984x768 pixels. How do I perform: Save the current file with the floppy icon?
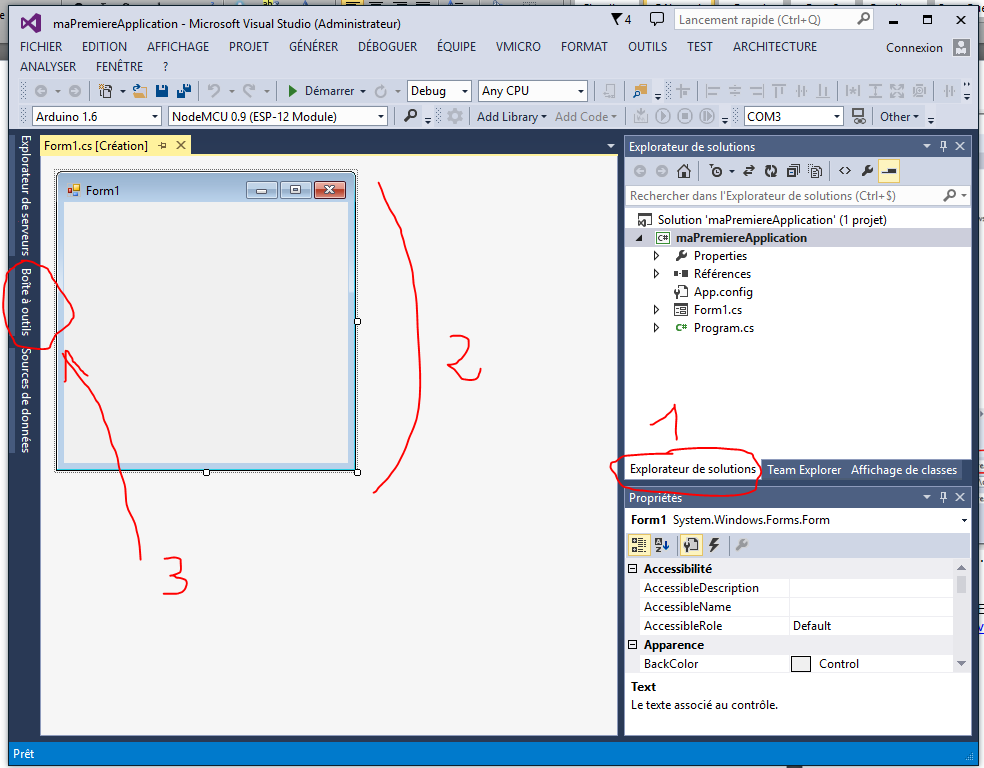(162, 91)
